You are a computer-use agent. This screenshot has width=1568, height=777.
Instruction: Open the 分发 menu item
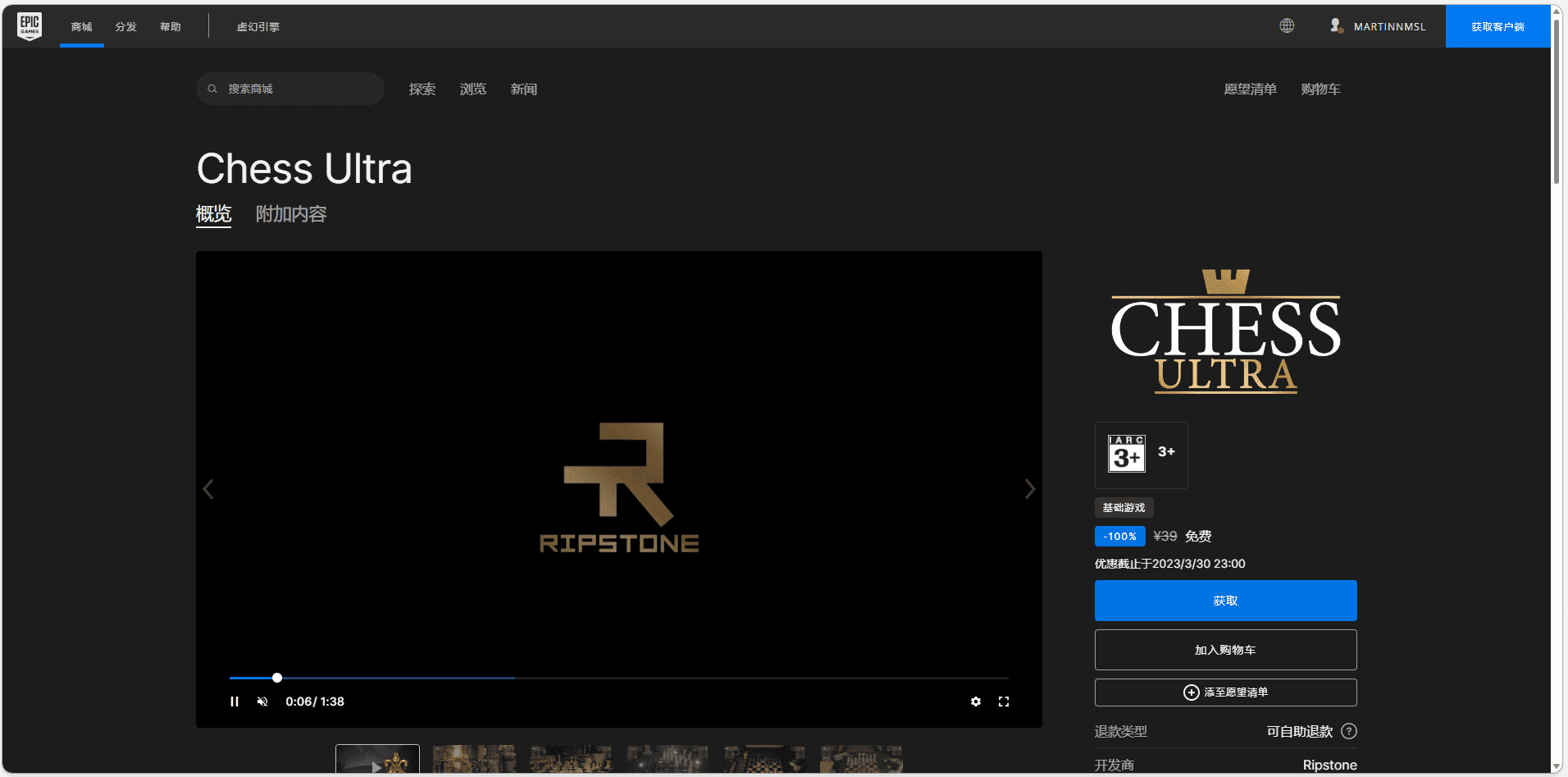[x=126, y=27]
